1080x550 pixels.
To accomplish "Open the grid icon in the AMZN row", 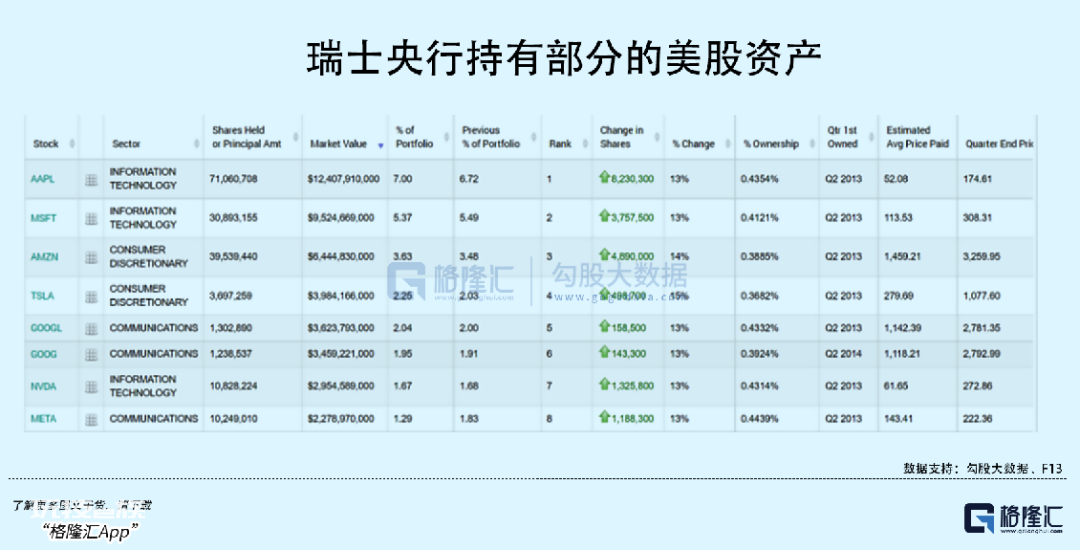I will click(x=91, y=257).
